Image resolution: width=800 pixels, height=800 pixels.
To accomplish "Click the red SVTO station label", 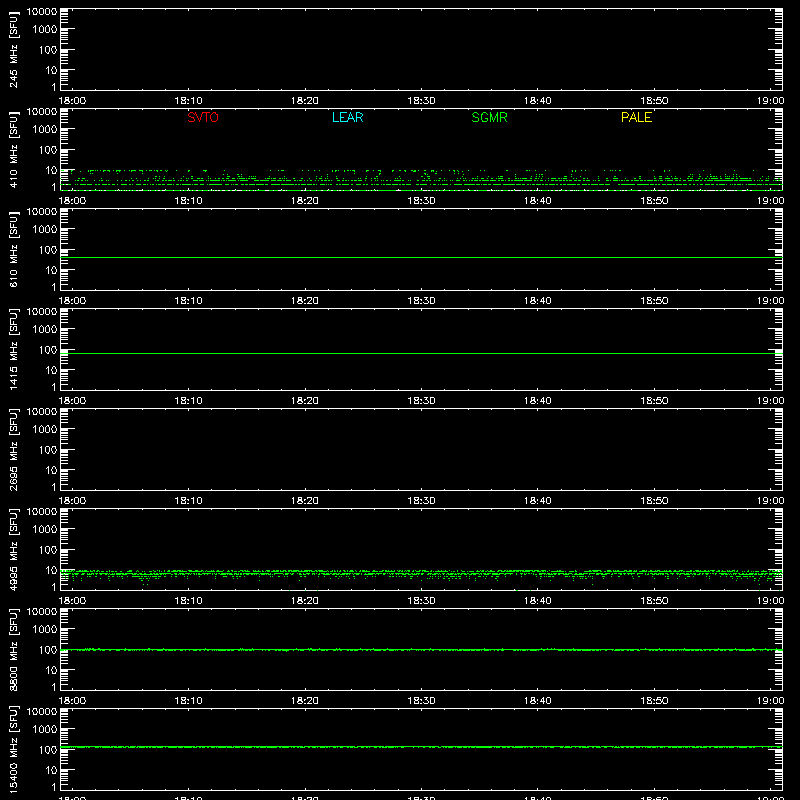I will [203, 117].
